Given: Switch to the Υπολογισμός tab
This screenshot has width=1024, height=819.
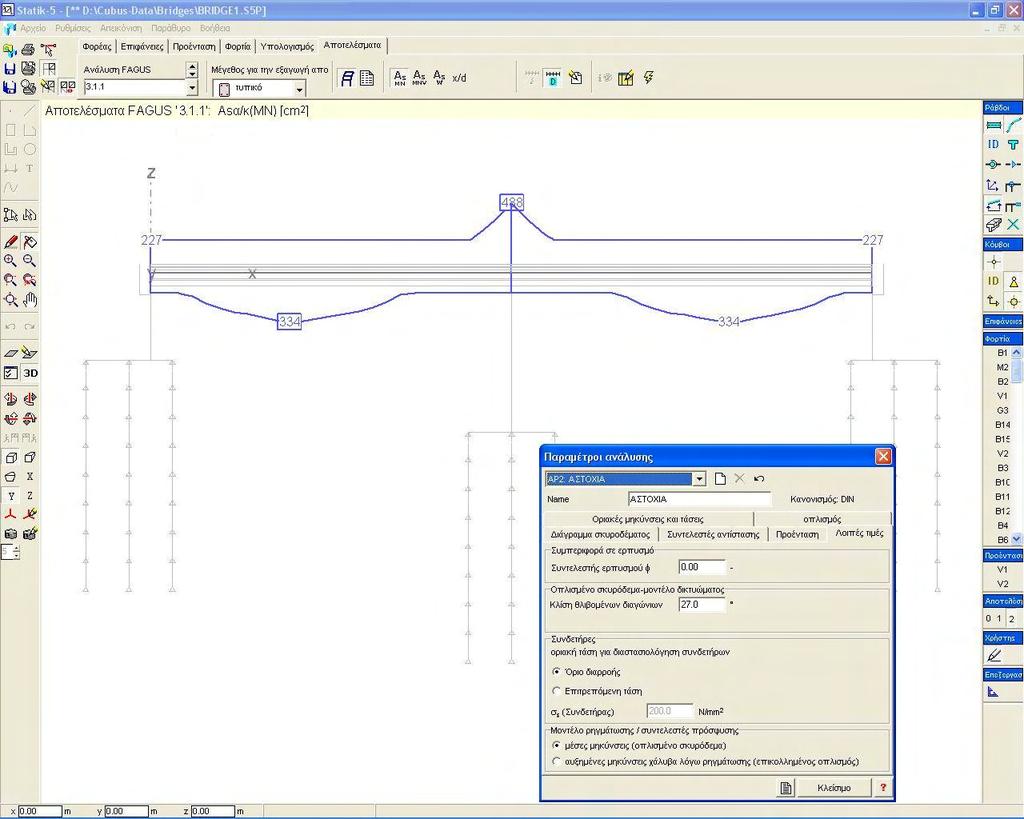Looking at the screenshot, I should point(287,46).
